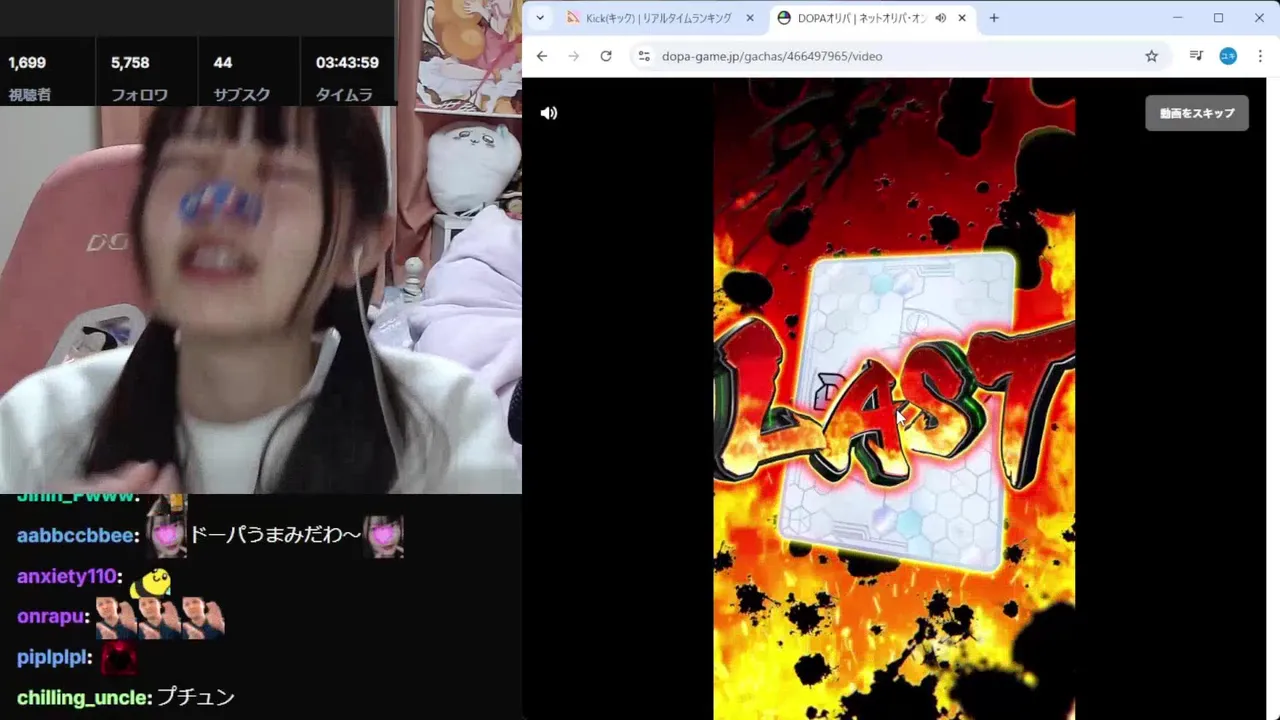The height and width of the screenshot is (720, 1280).
Task: Open the Chrome profile avatar
Action: pyautogui.click(x=1228, y=56)
